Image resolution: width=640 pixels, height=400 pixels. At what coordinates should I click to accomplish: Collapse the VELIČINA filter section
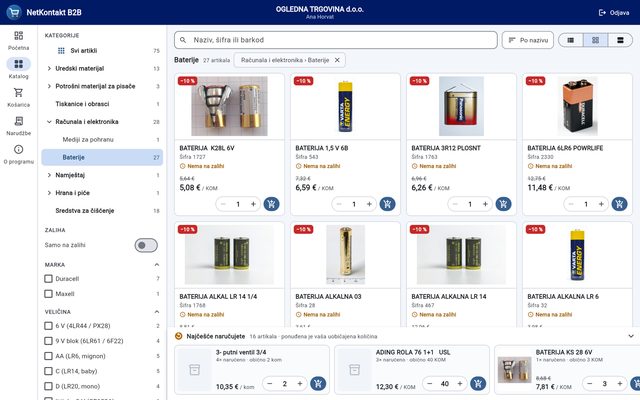coord(157,312)
